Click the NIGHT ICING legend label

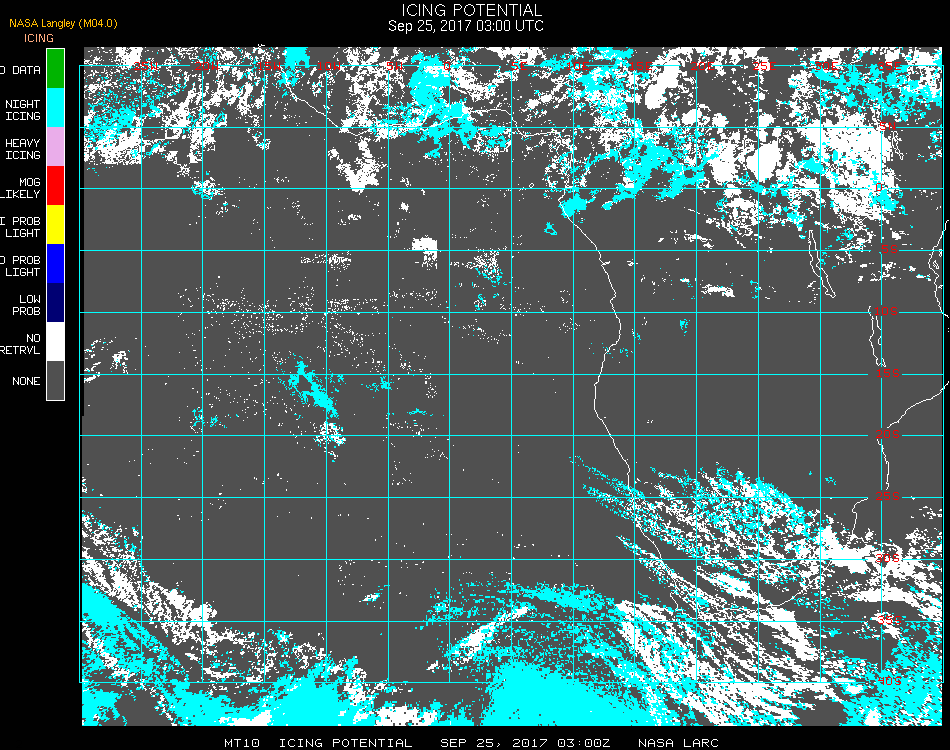coord(23,110)
